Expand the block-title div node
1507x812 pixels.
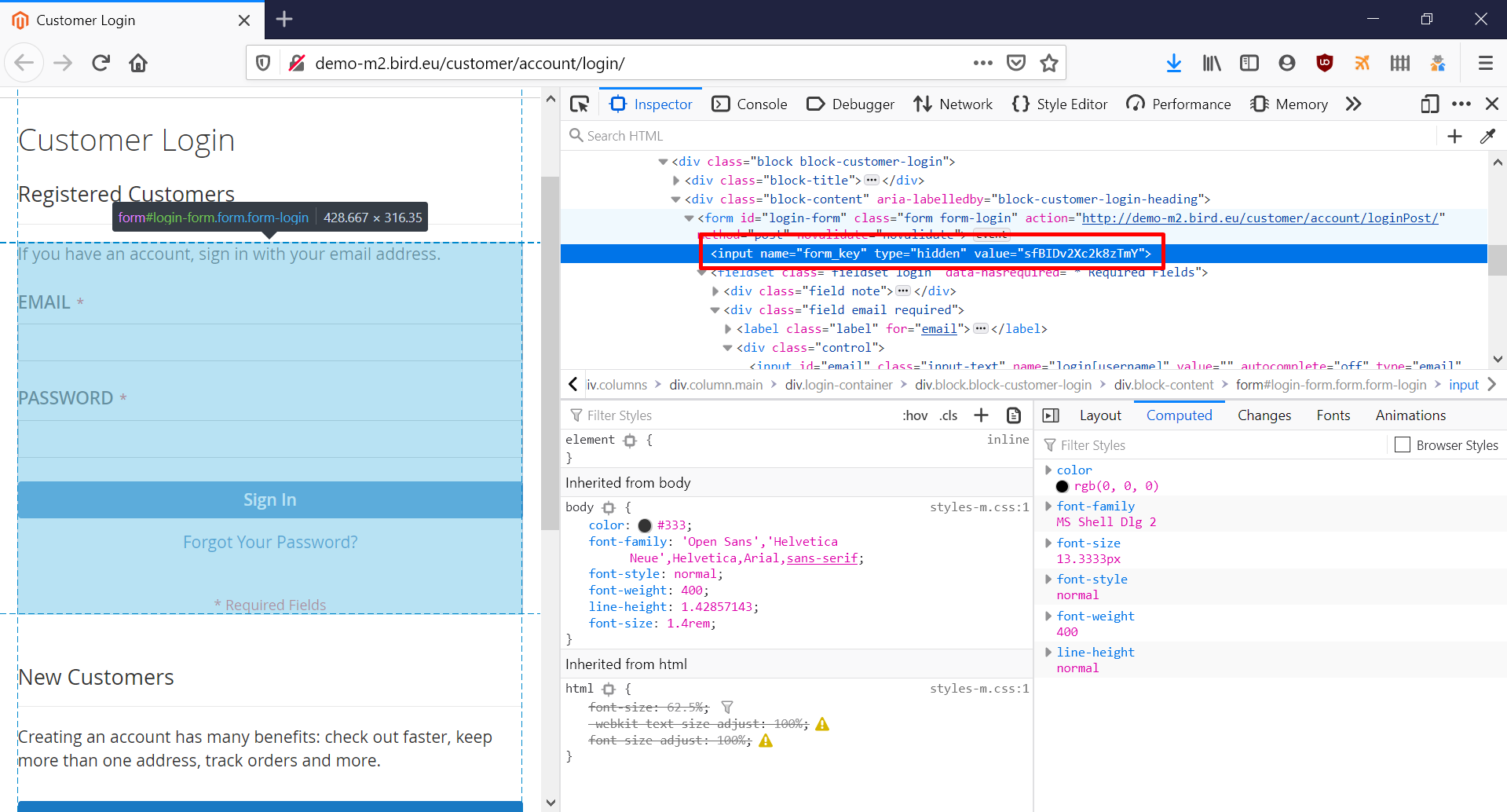point(676,181)
